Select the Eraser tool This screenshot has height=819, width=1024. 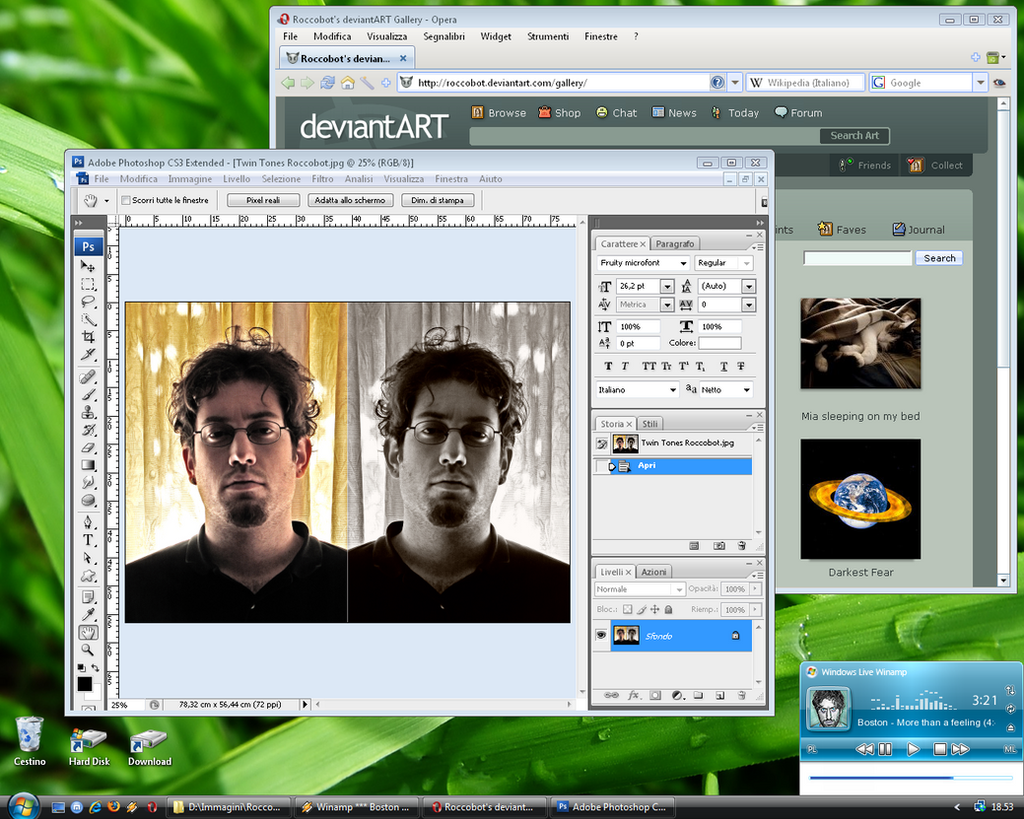88,448
